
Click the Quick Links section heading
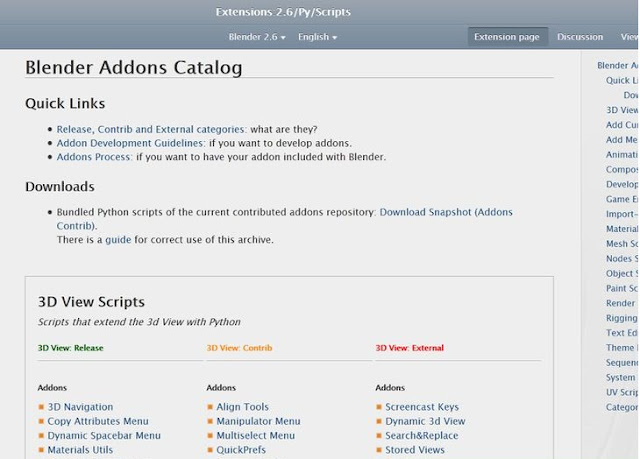(x=65, y=104)
